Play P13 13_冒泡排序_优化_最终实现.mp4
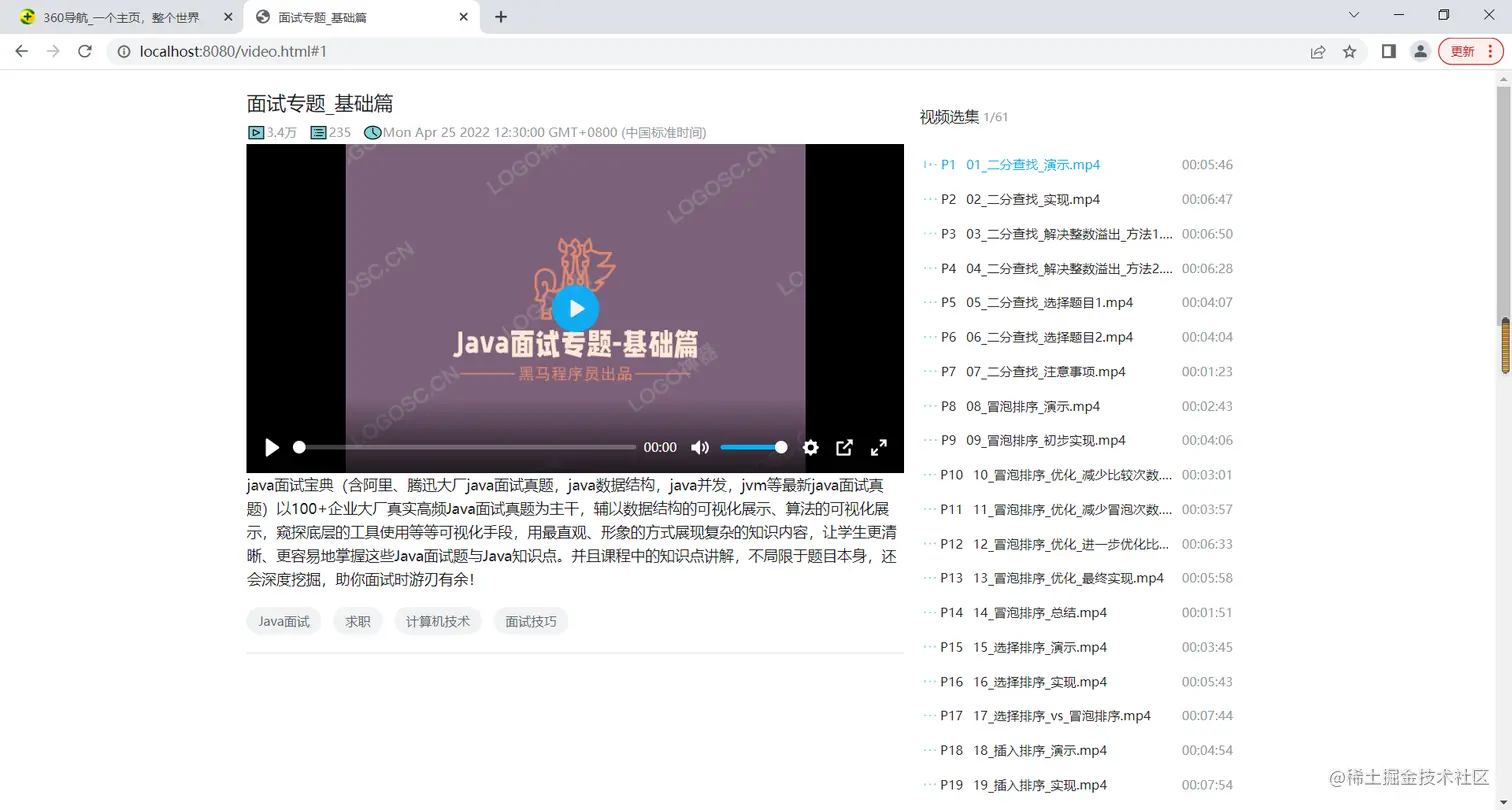Viewport: 1512px width, 810px height. click(x=1078, y=578)
